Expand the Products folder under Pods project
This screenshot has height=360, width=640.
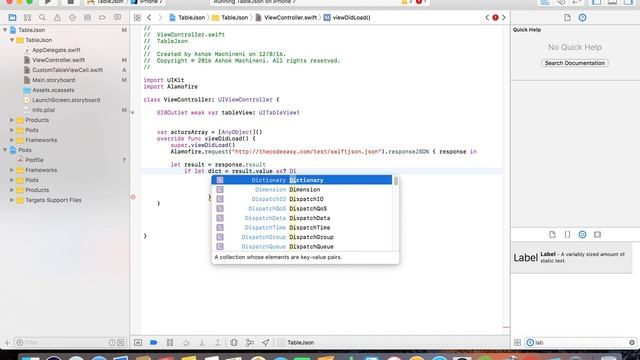[x=12, y=190]
